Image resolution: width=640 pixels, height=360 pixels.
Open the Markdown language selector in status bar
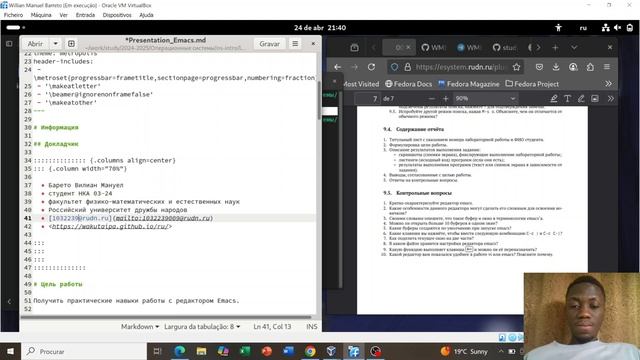click(x=140, y=327)
